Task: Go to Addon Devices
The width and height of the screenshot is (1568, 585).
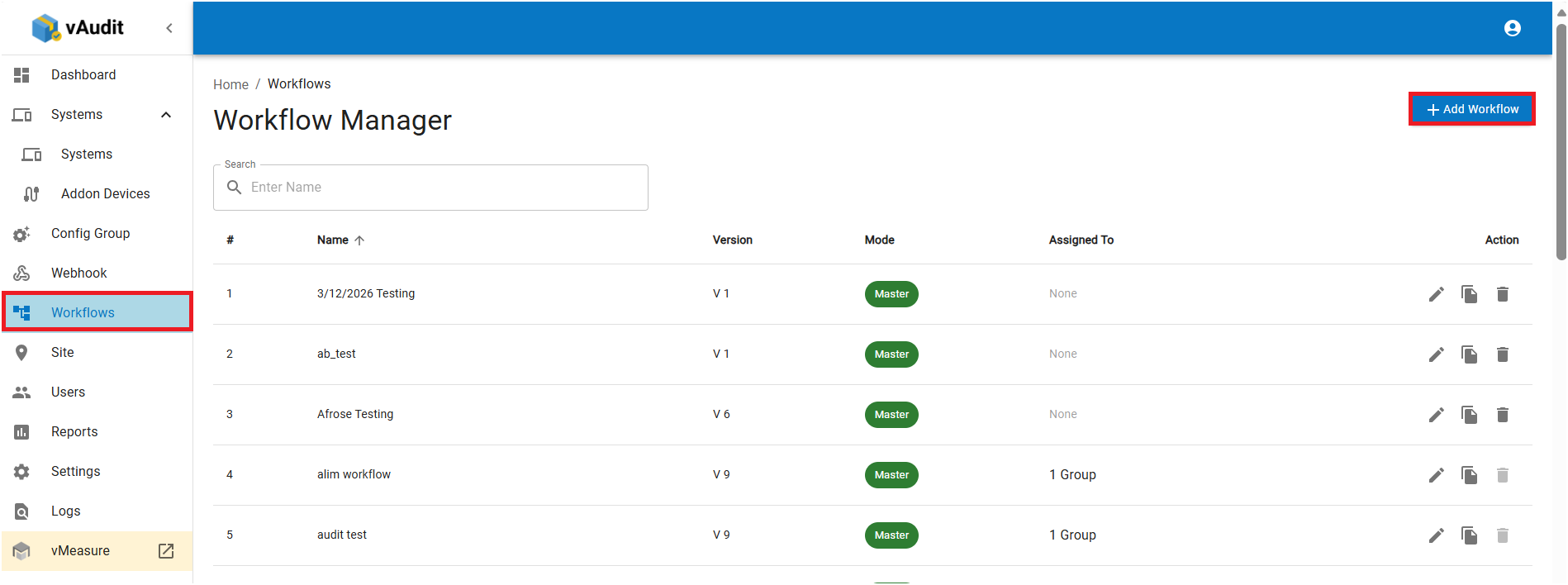Action: click(x=97, y=194)
